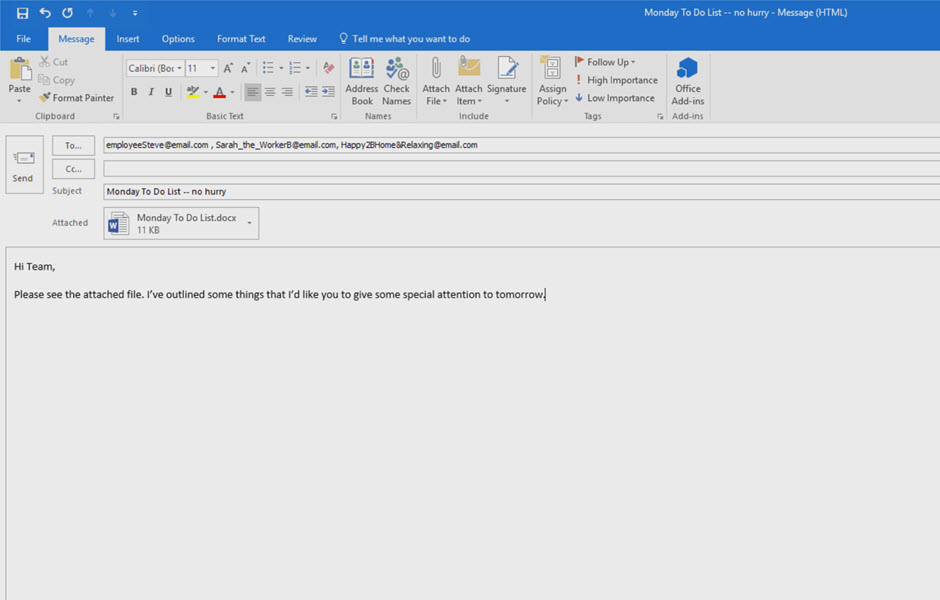Click the Shrink Font icon
The image size is (940, 600).
tap(245, 68)
